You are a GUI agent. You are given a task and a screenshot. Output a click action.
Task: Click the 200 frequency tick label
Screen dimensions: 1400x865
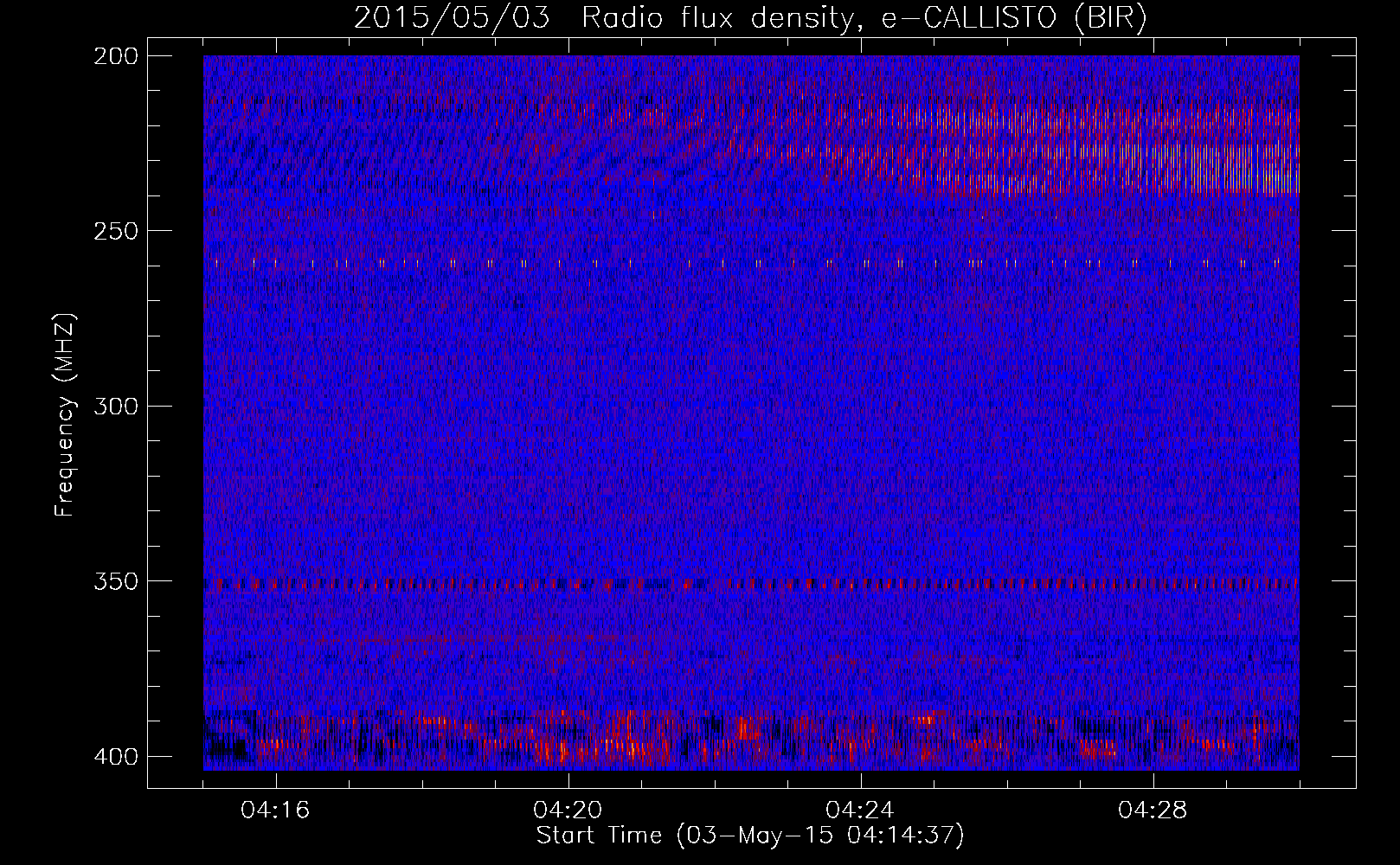pos(115,56)
